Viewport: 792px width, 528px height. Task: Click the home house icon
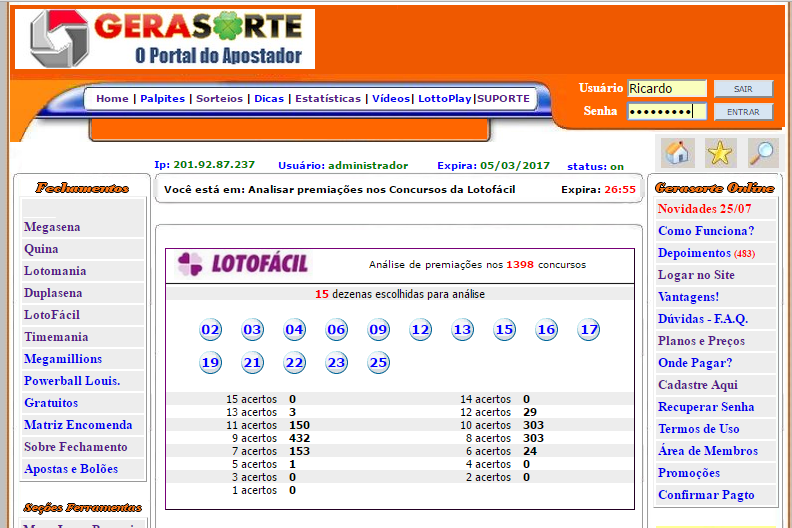pyautogui.click(x=677, y=153)
